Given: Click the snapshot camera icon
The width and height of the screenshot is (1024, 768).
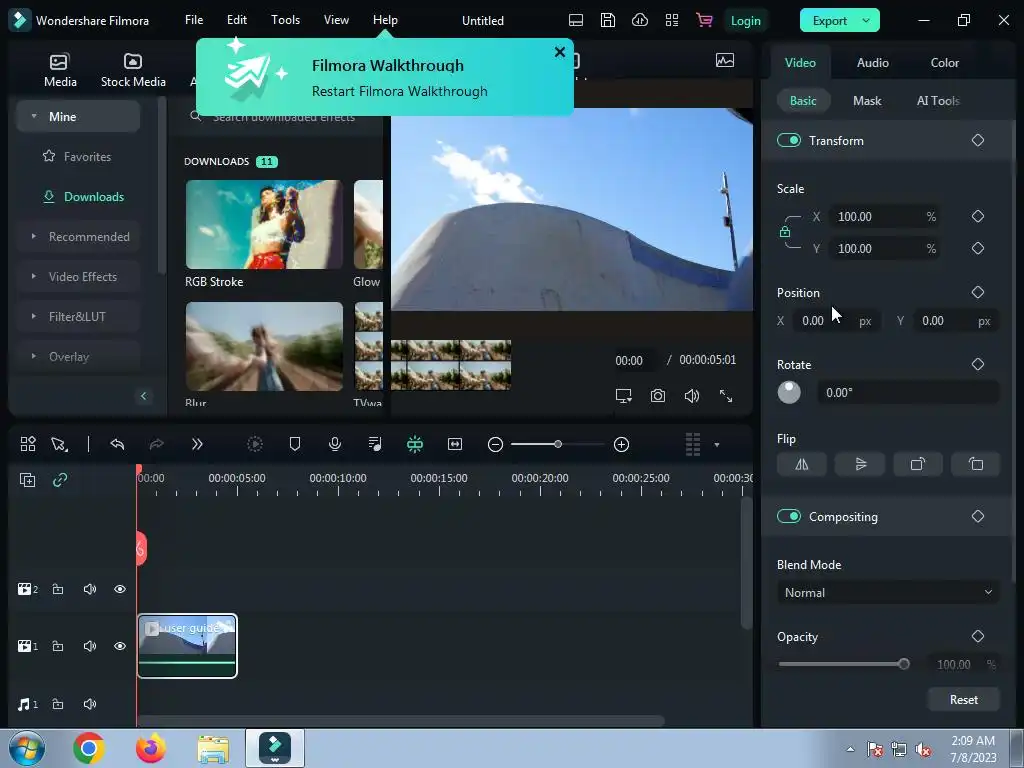Looking at the screenshot, I should (658, 396).
